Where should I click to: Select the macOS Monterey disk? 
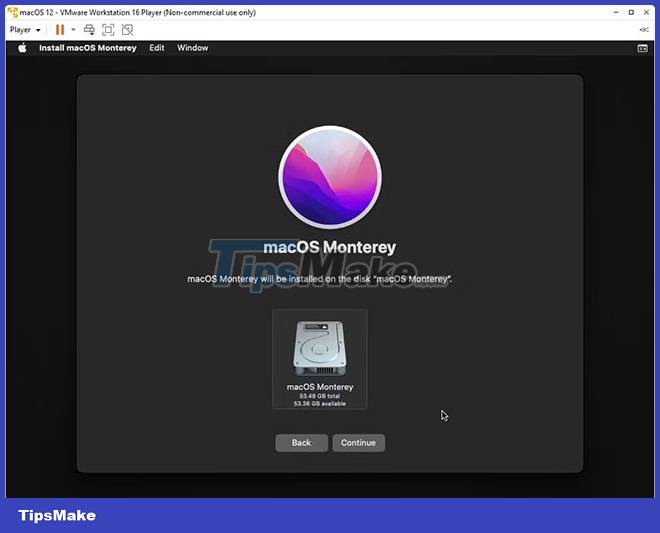pyautogui.click(x=320, y=359)
